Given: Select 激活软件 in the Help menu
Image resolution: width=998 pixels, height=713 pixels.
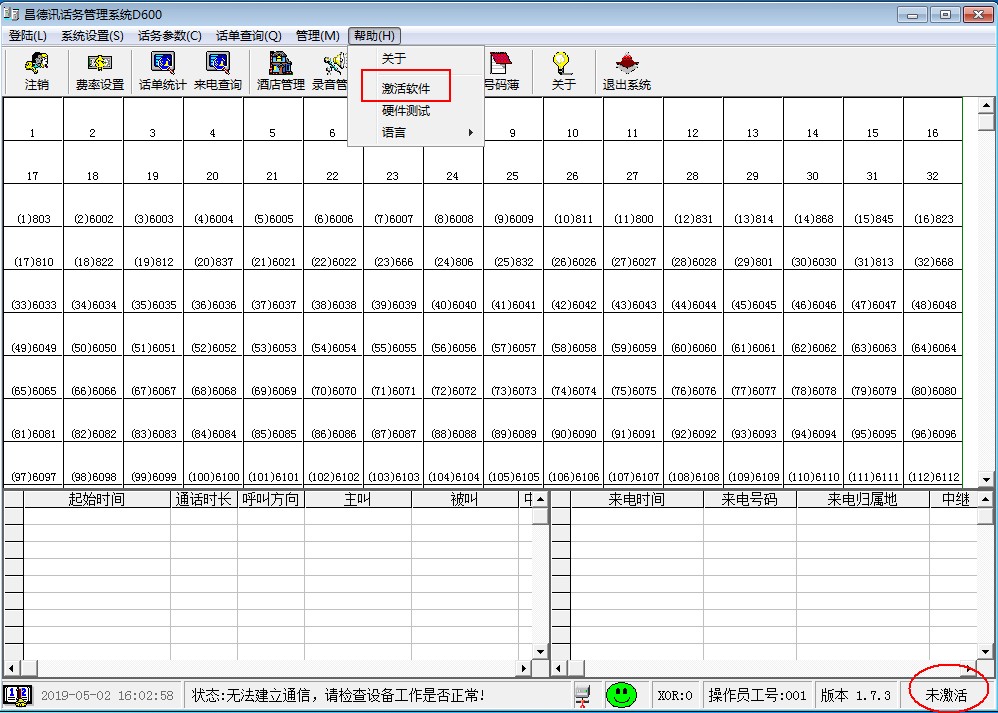Looking at the screenshot, I should (x=406, y=88).
